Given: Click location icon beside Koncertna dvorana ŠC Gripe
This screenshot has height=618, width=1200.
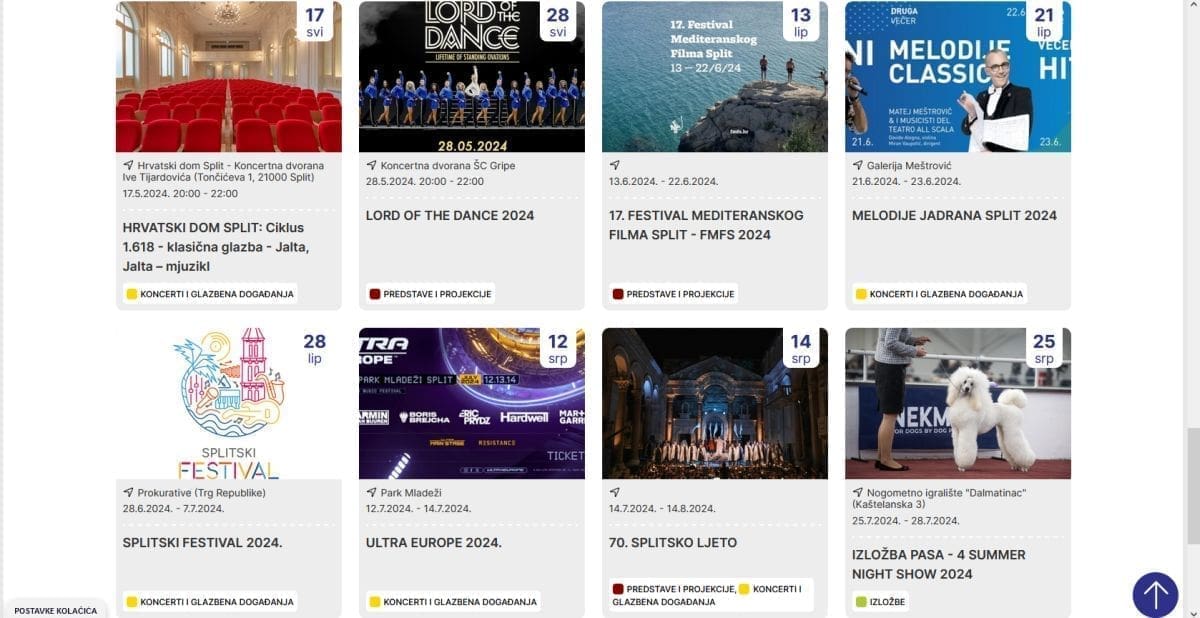Looking at the screenshot, I should coord(371,166).
